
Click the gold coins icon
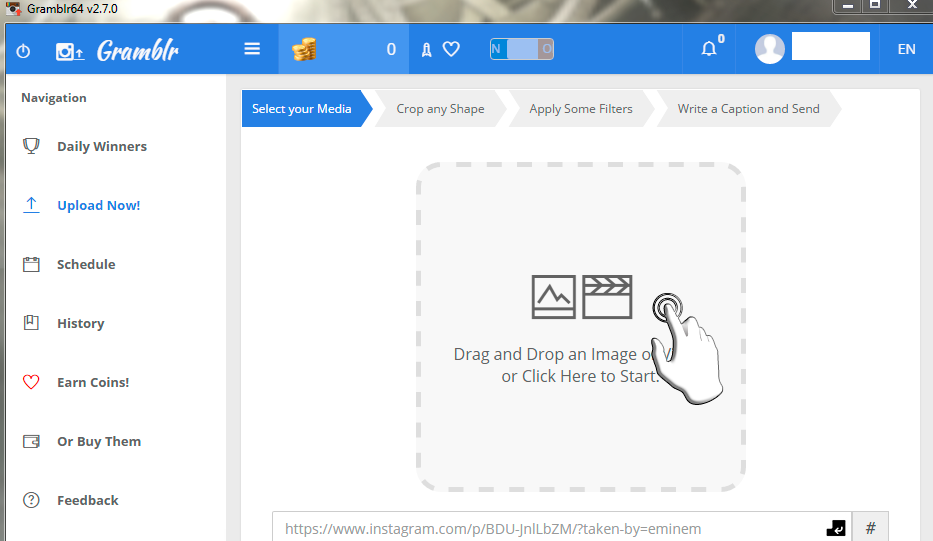pos(304,49)
